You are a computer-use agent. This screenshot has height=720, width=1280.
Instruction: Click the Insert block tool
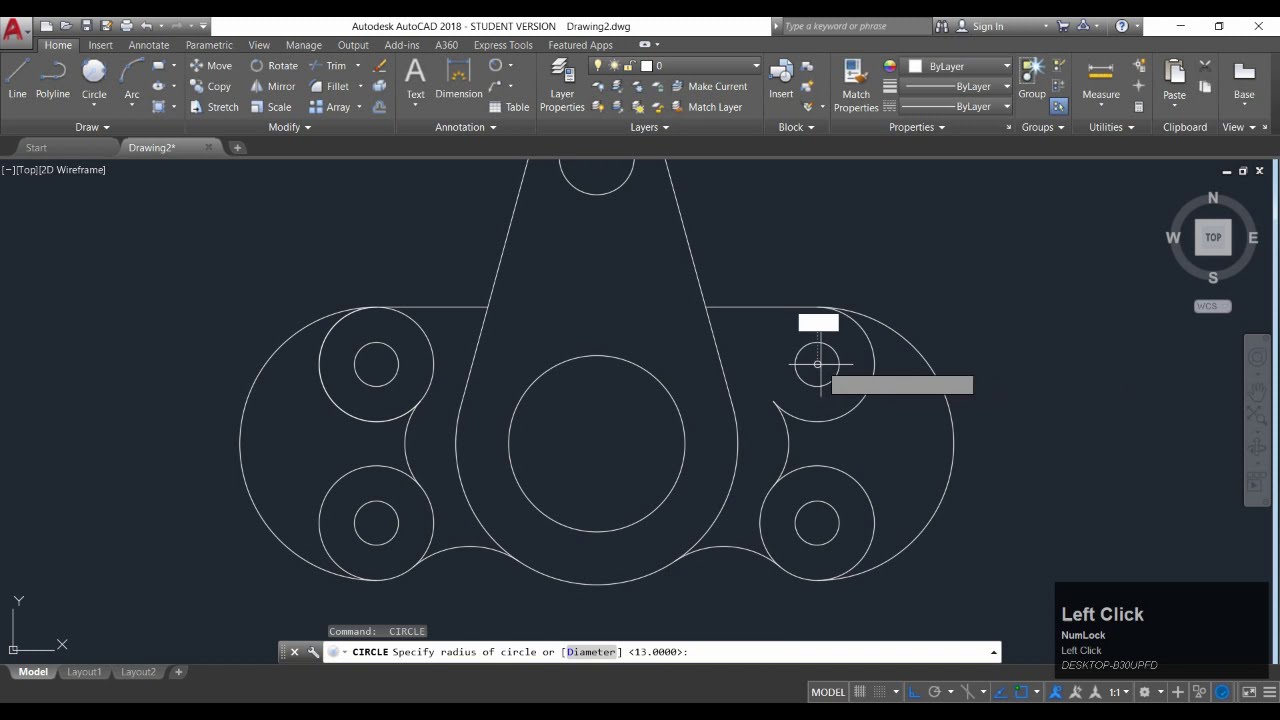point(781,78)
